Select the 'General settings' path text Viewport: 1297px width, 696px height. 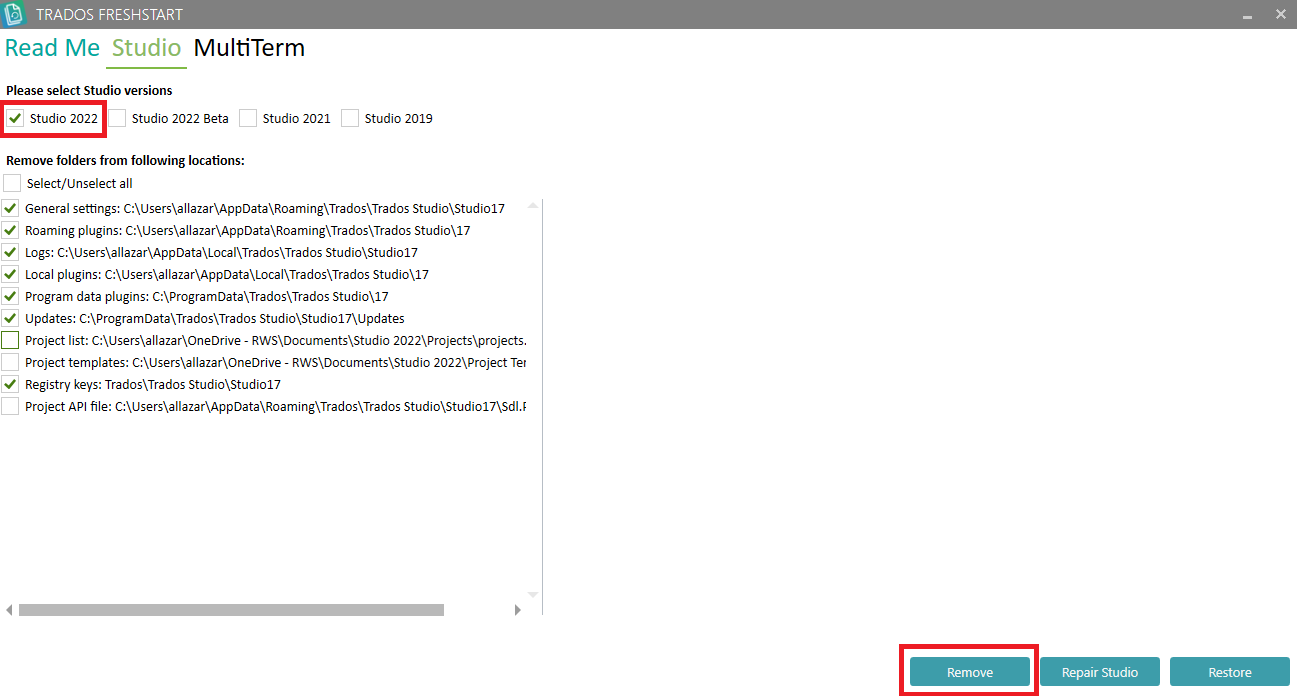pyautogui.click(x=265, y=209)
